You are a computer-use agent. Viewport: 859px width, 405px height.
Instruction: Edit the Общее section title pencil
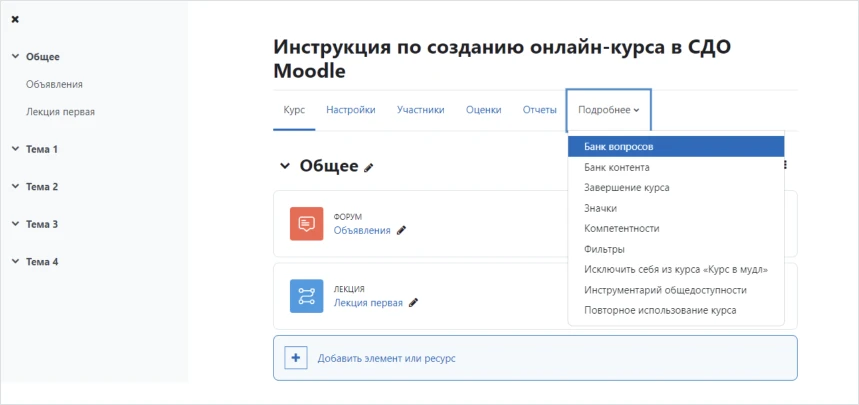click(369, 168)
